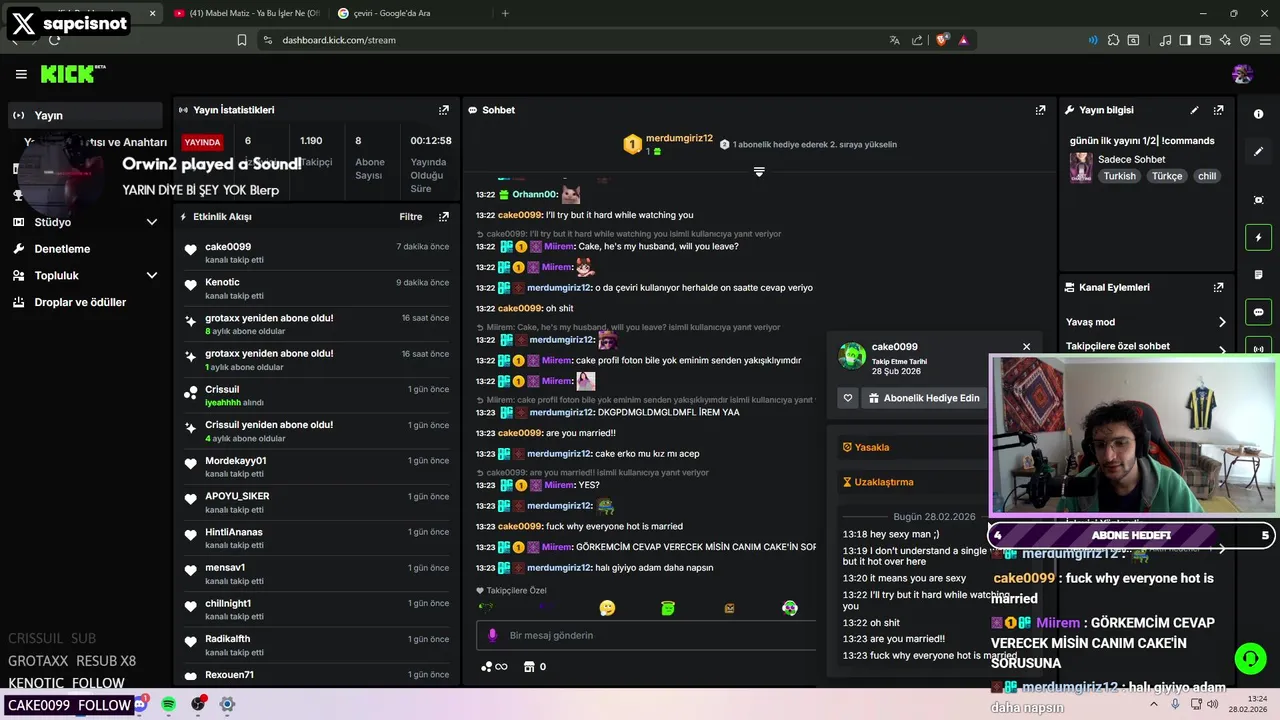Image resolution: width=1280 pixels, height=720 pixels.
Task: Open Kenotic follow event in activity feed
Action: pyautogui.click(x=317, y=289)
